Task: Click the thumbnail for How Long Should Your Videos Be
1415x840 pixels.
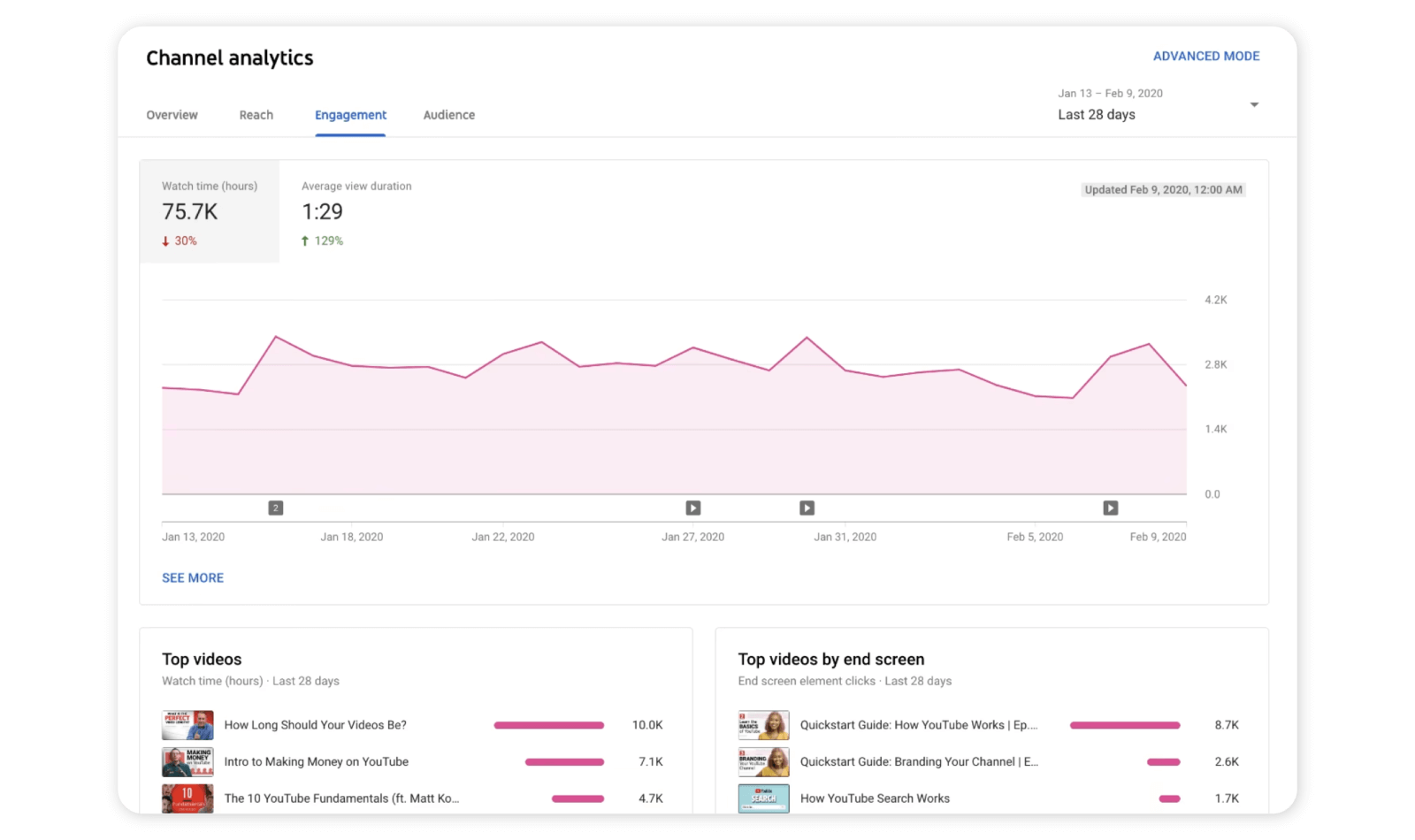Action: pos(187,724)
